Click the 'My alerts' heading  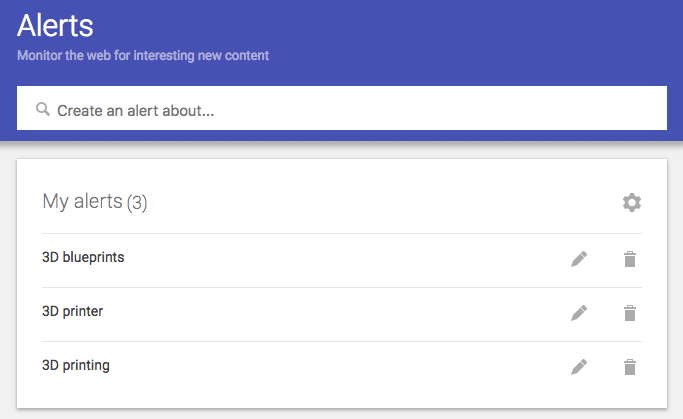(x=82, y=202)
